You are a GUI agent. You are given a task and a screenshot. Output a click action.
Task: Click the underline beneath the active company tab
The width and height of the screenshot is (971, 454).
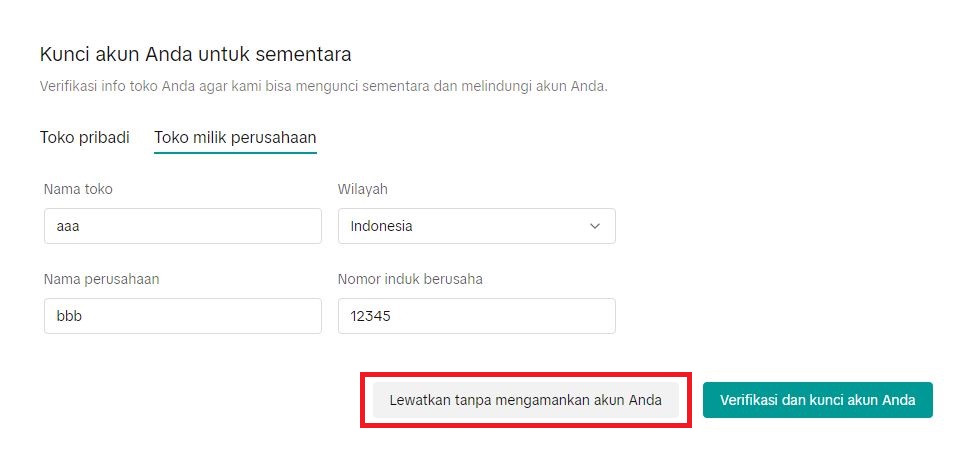click(235, 153)
